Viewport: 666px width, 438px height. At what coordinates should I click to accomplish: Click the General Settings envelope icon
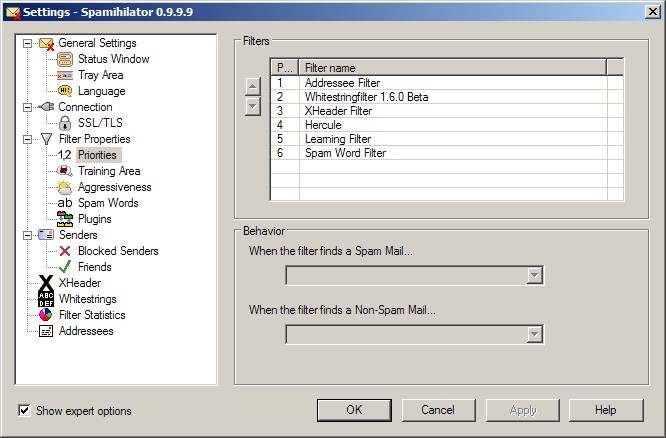pyautogui.click(x=47, y=43)
